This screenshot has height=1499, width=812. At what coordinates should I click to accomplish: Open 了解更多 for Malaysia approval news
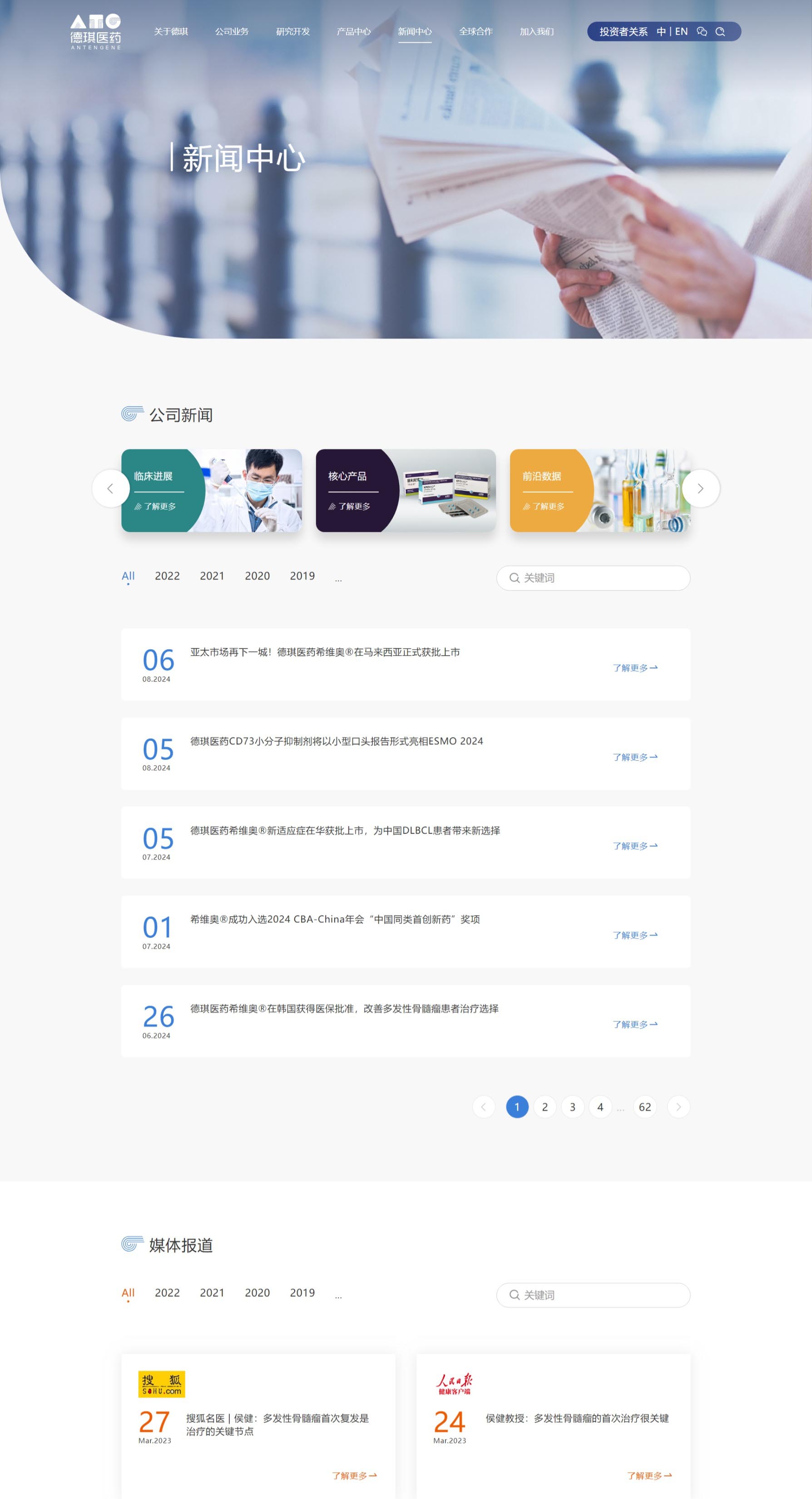[x=634, y=668]
